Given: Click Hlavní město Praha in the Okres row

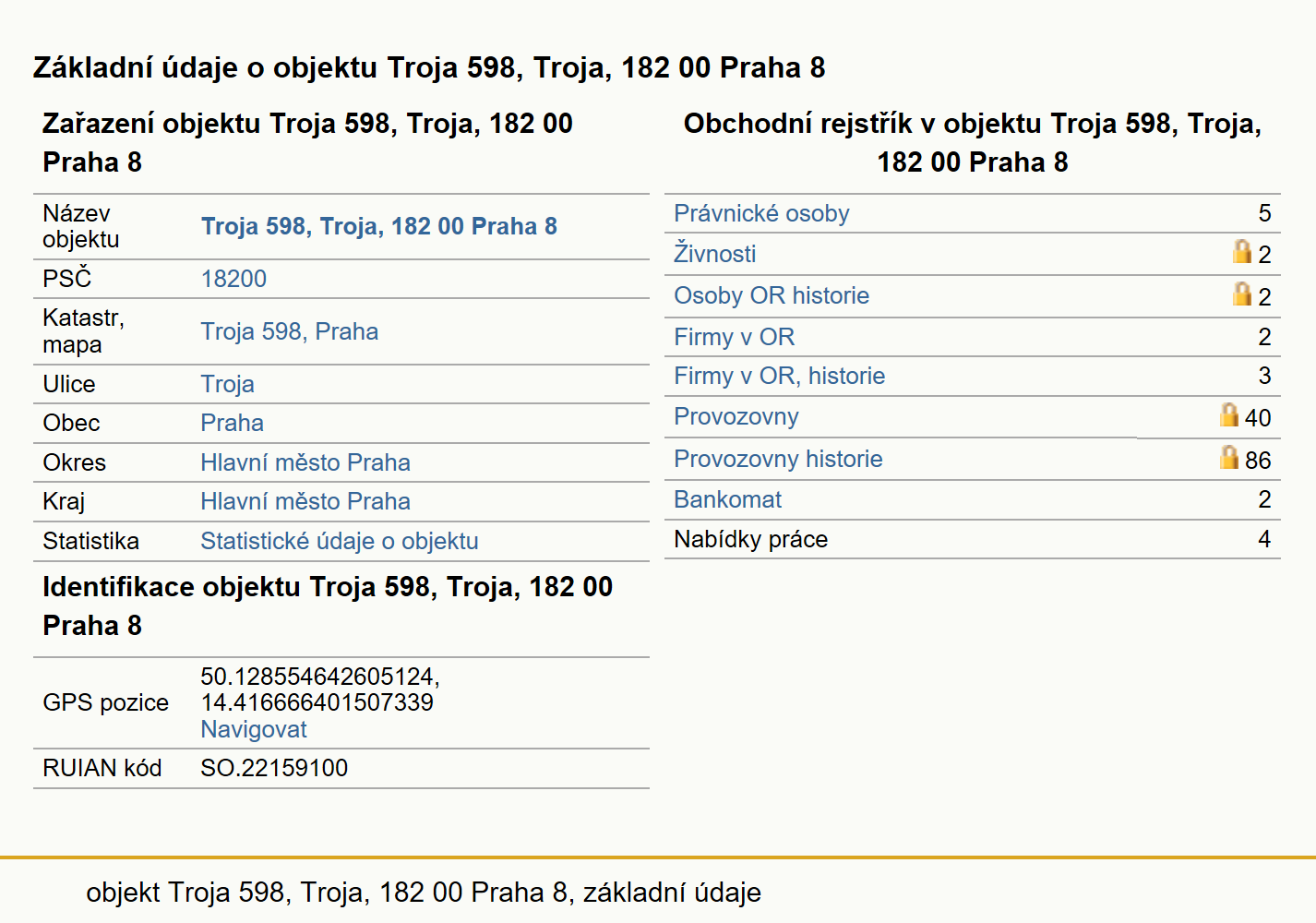Looking at the screenshot, I should pos(305,462).
